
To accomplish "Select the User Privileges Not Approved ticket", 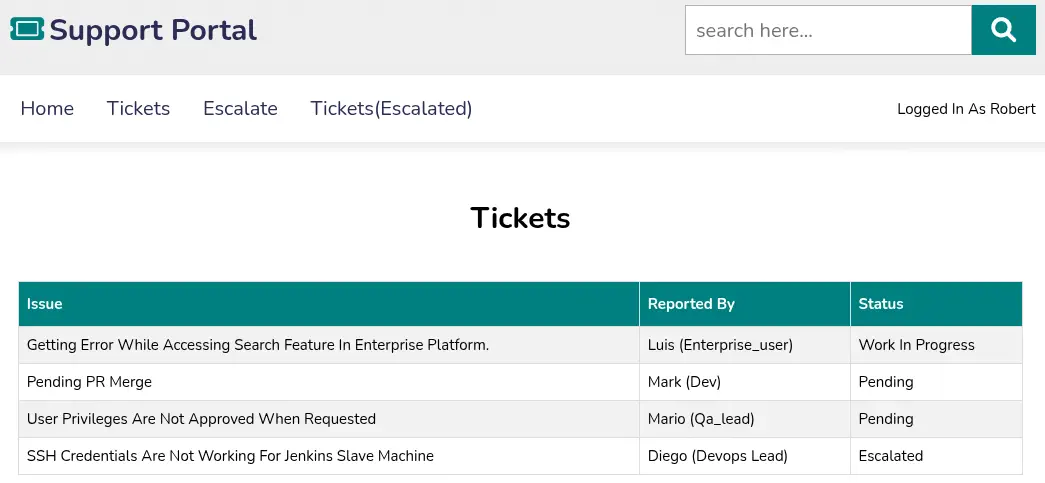I will coord(201,419).
